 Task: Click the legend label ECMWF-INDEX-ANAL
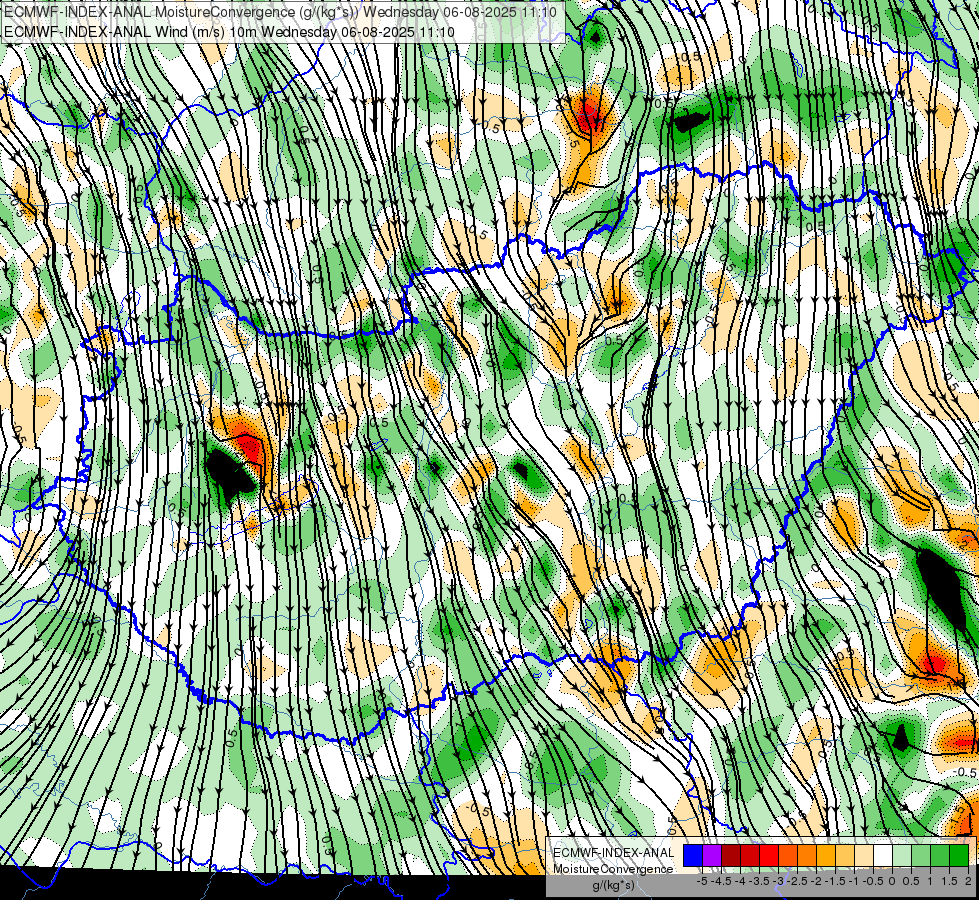(x=614, y=853)
